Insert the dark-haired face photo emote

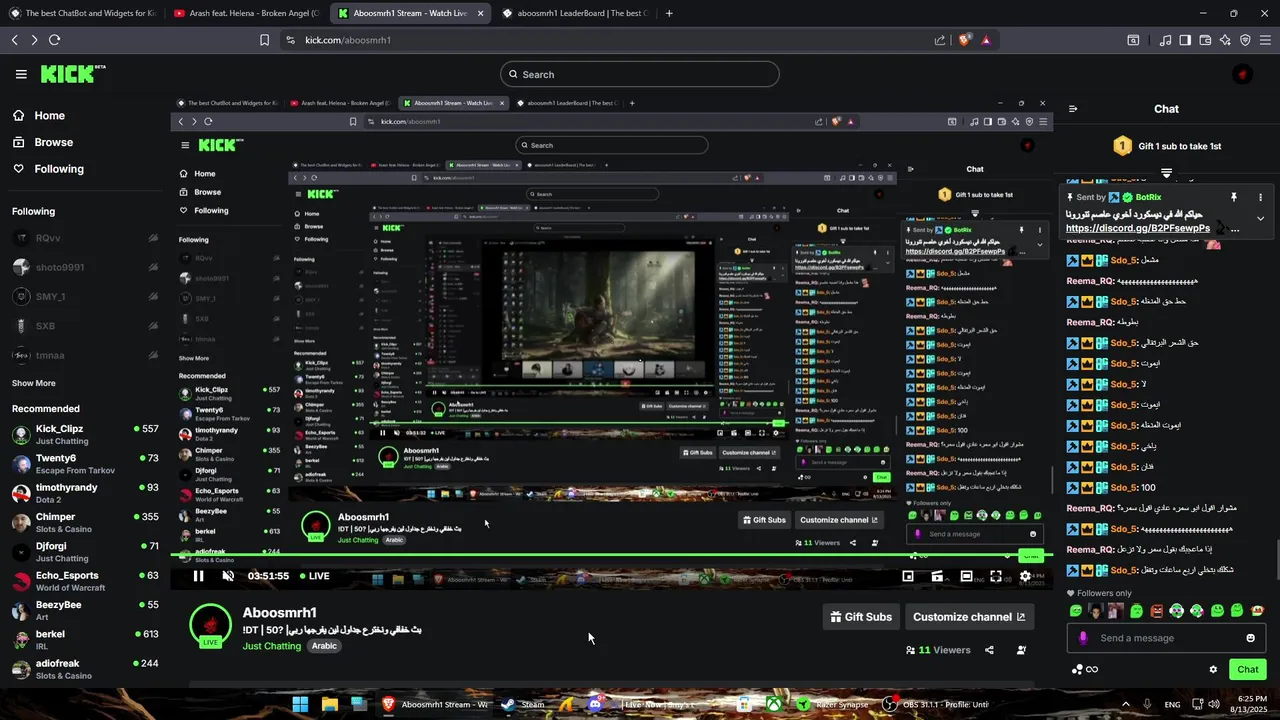click(1096, 610)
